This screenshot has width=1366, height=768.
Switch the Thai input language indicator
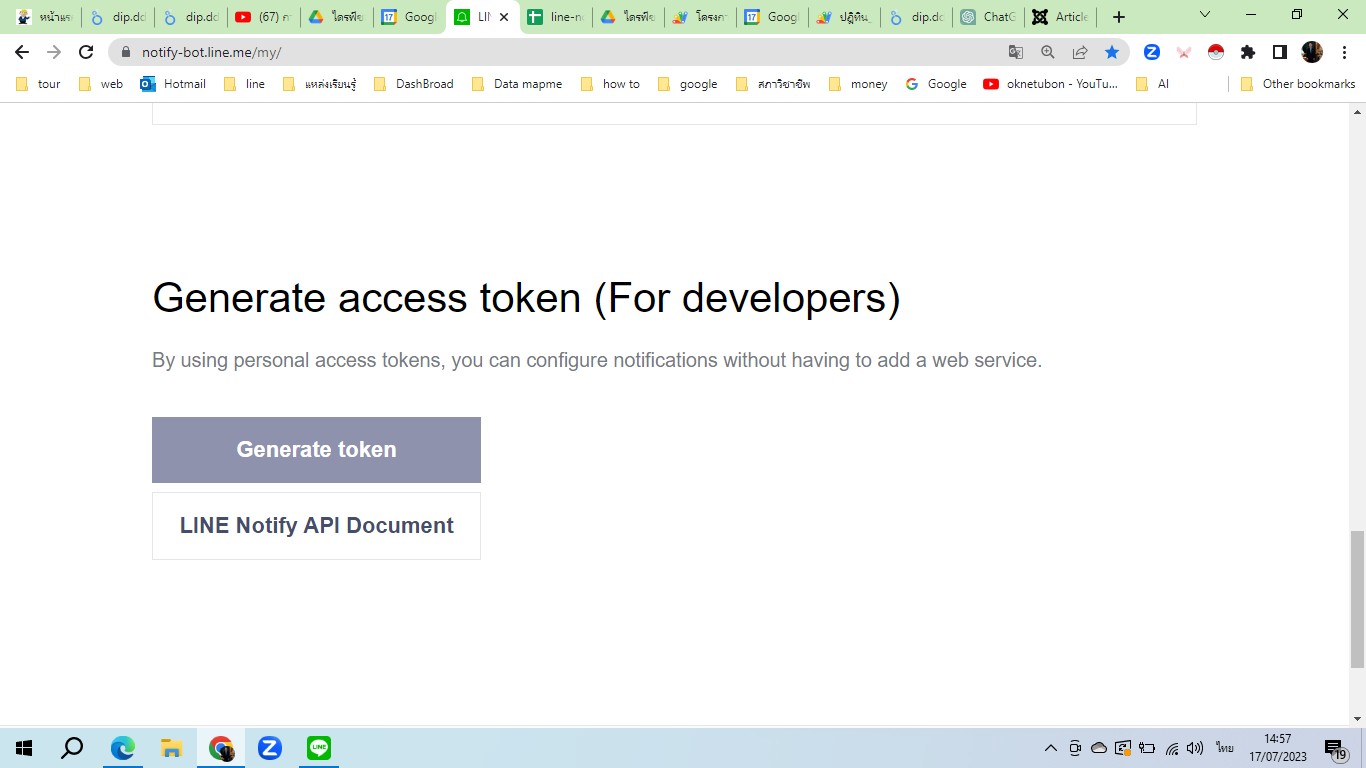tap(1225, 748)
